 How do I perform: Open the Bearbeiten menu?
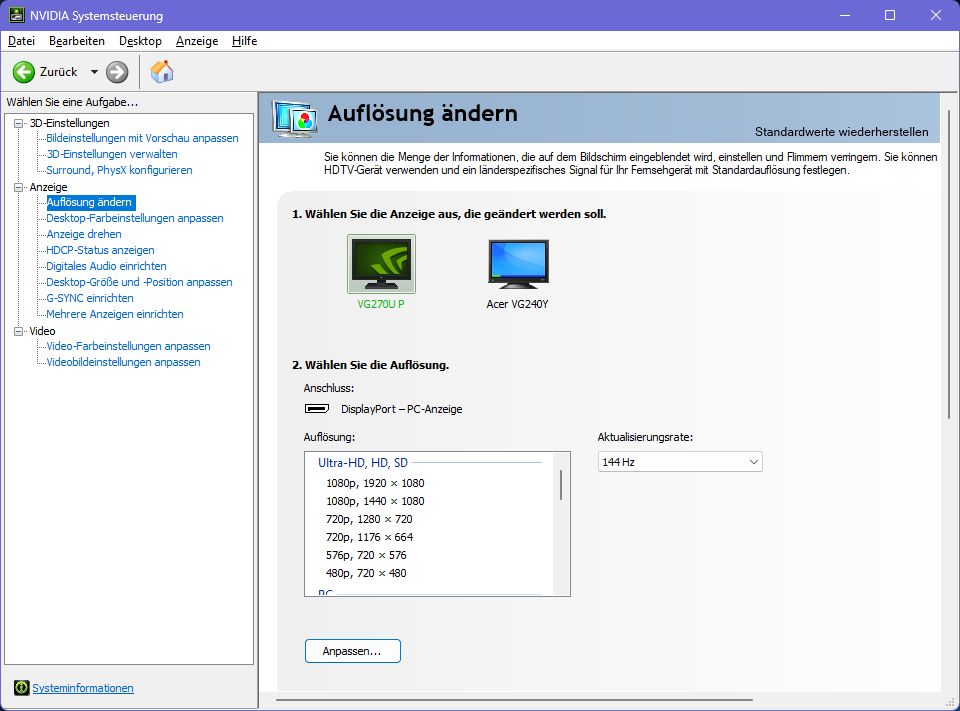(77, 41)
